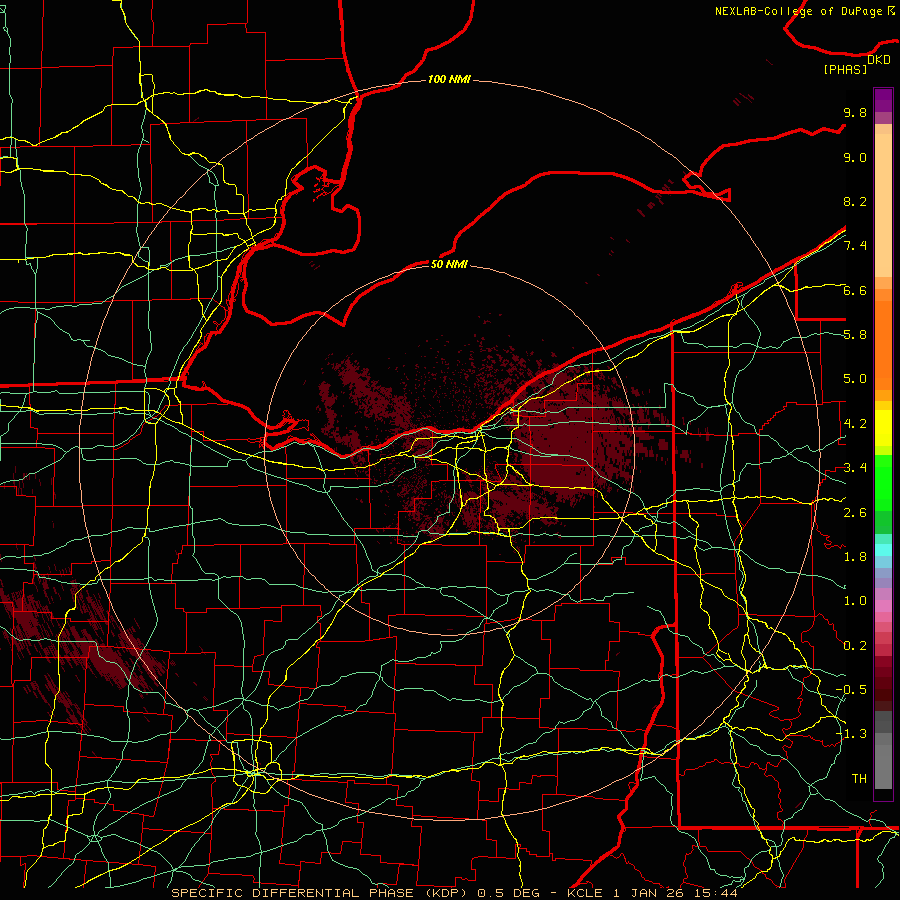Click the product title text at the bottom
Screen dimensions: 900x900
pyautogui.click(x=455, y=893)
